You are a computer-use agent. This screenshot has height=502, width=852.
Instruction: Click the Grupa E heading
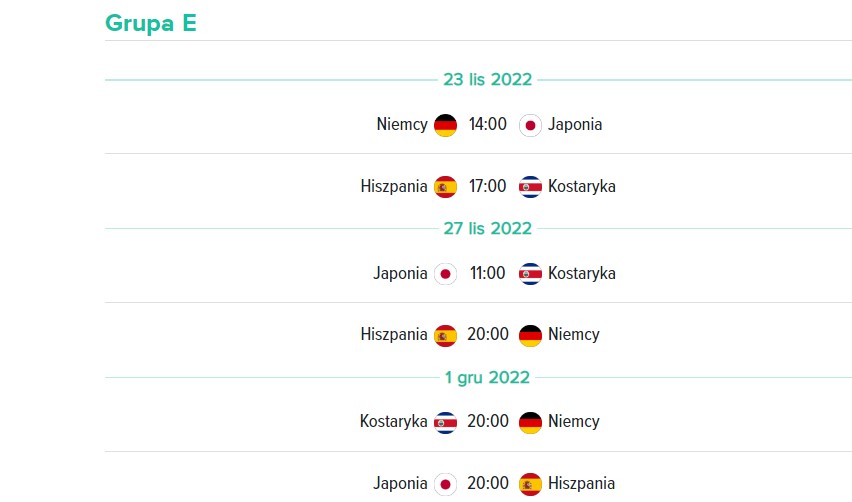pyautogui.click(x=151, y=23)
